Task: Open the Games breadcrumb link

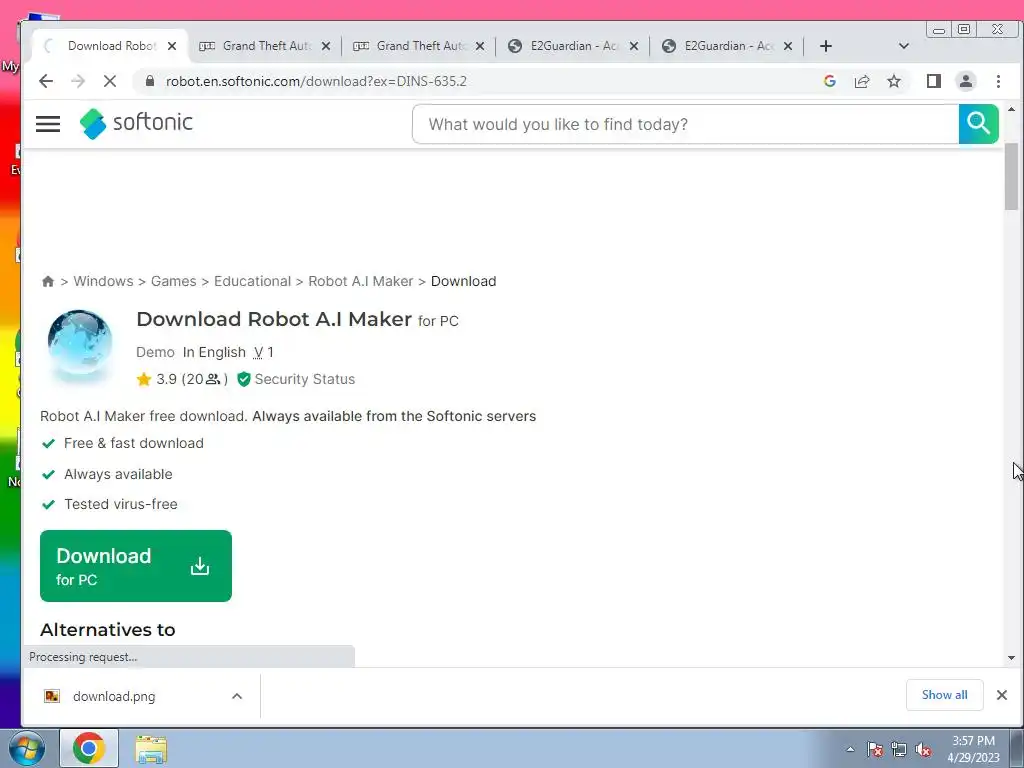Action: [173, 281]
